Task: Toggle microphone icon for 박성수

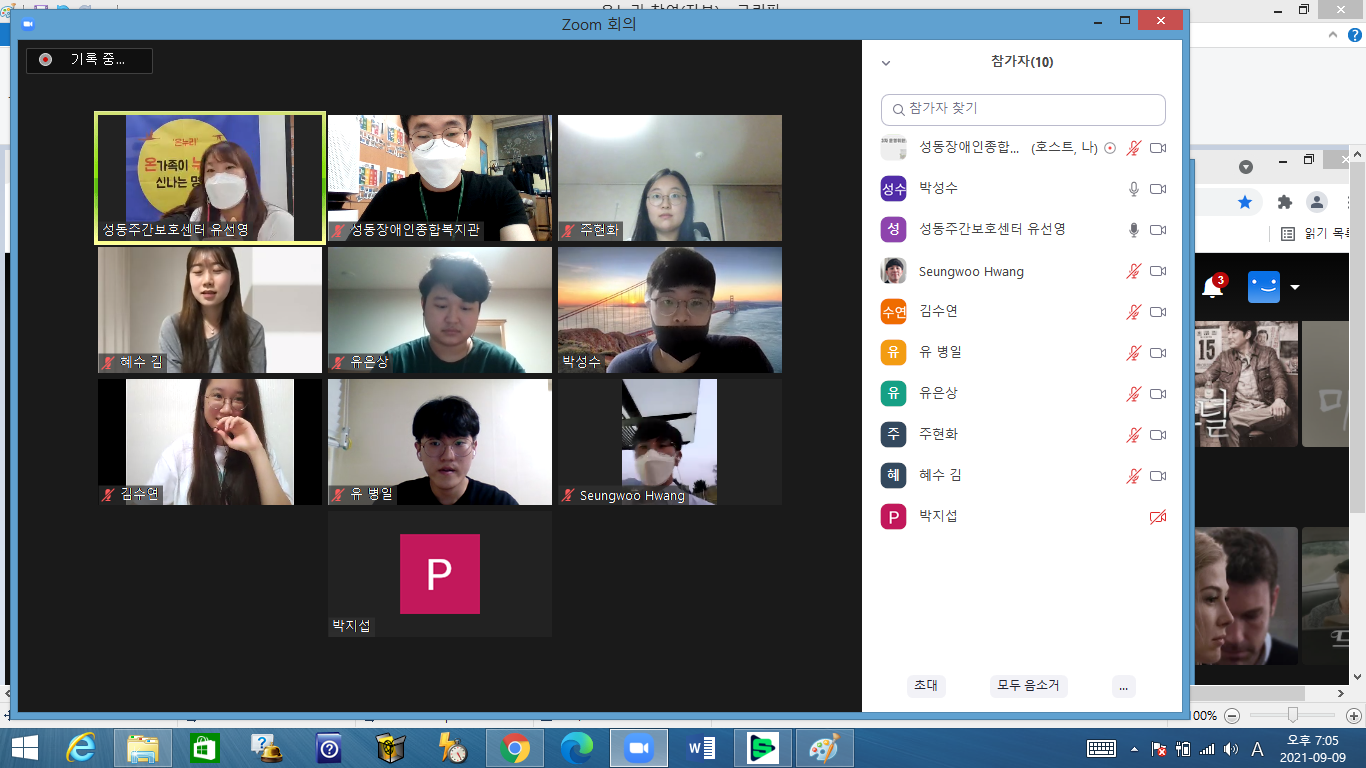Action: [x=1134, y=189]
